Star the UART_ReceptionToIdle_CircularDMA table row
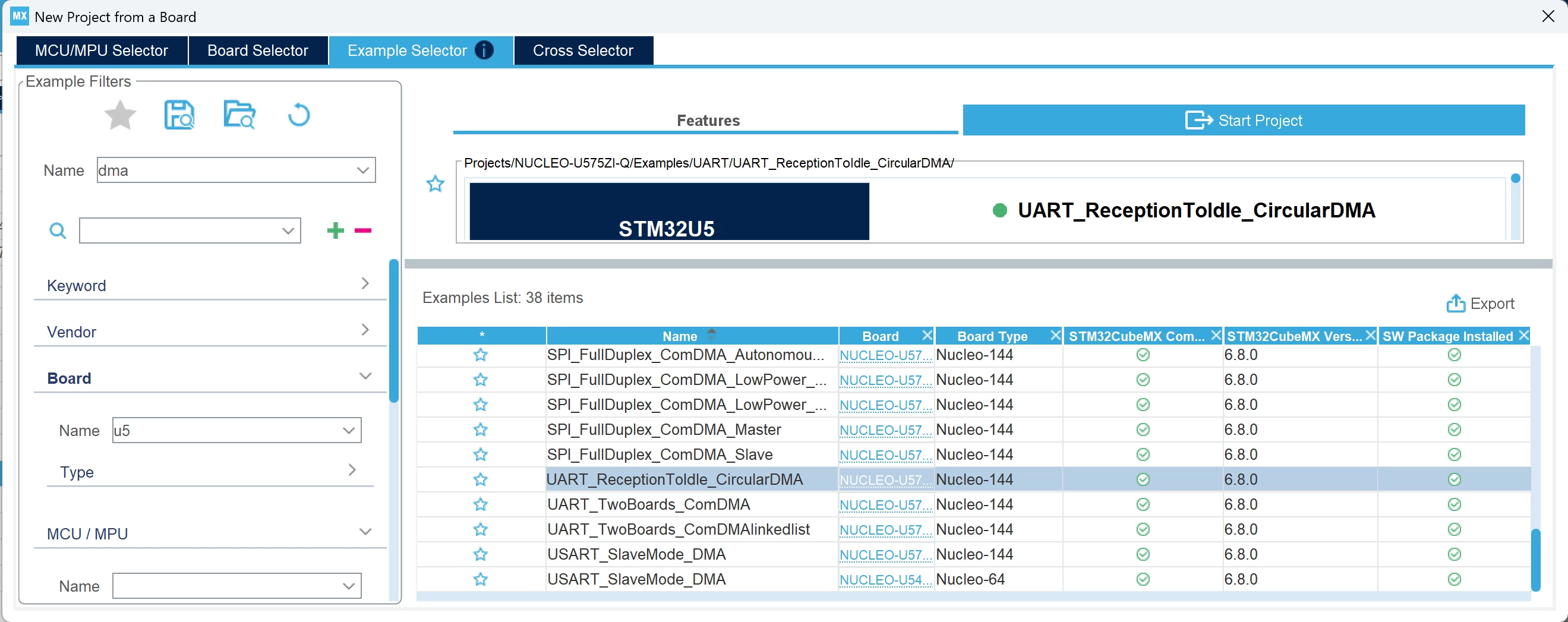The height and width of the screenshot is (622, 1568). (480, 479)
